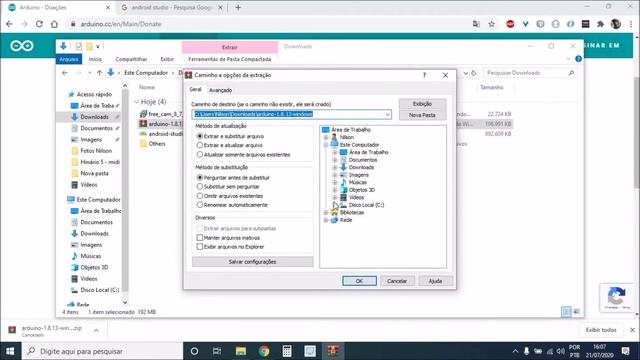
Task: Open the Chrome profile avatar
Action: pyautogui.click(x=616, y=24)
